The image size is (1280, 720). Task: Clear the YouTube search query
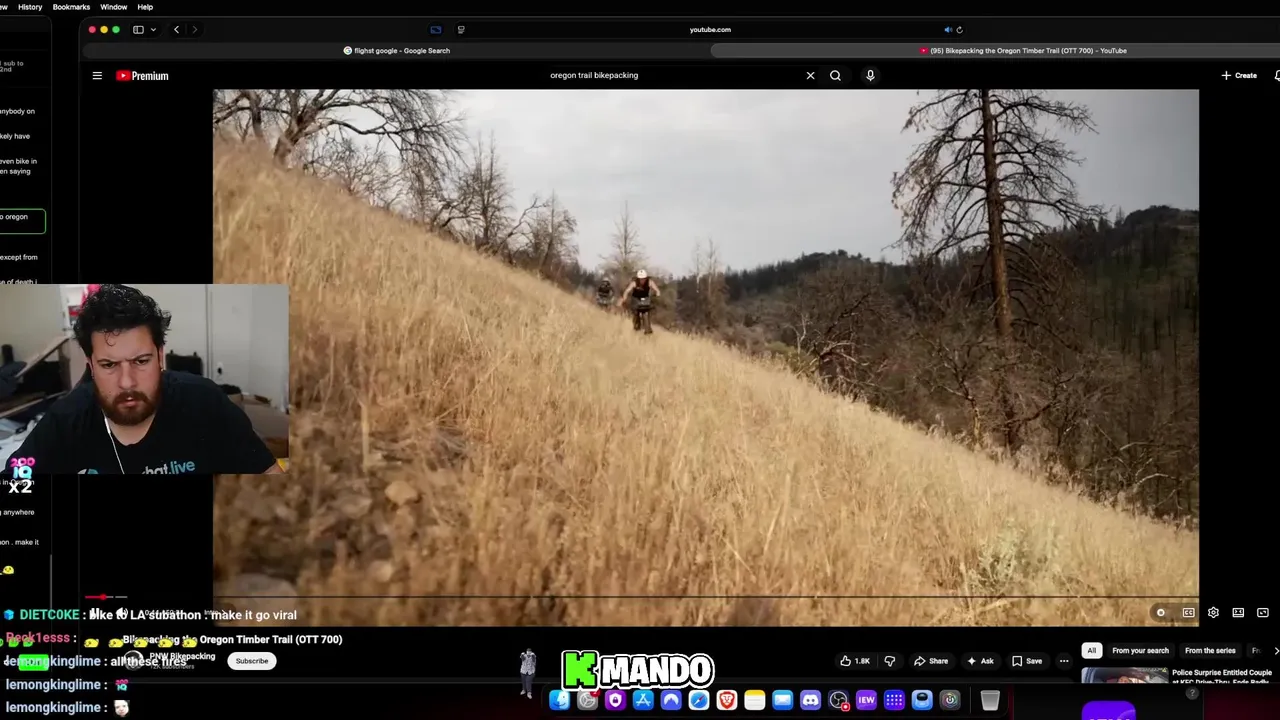pos(810,75)
